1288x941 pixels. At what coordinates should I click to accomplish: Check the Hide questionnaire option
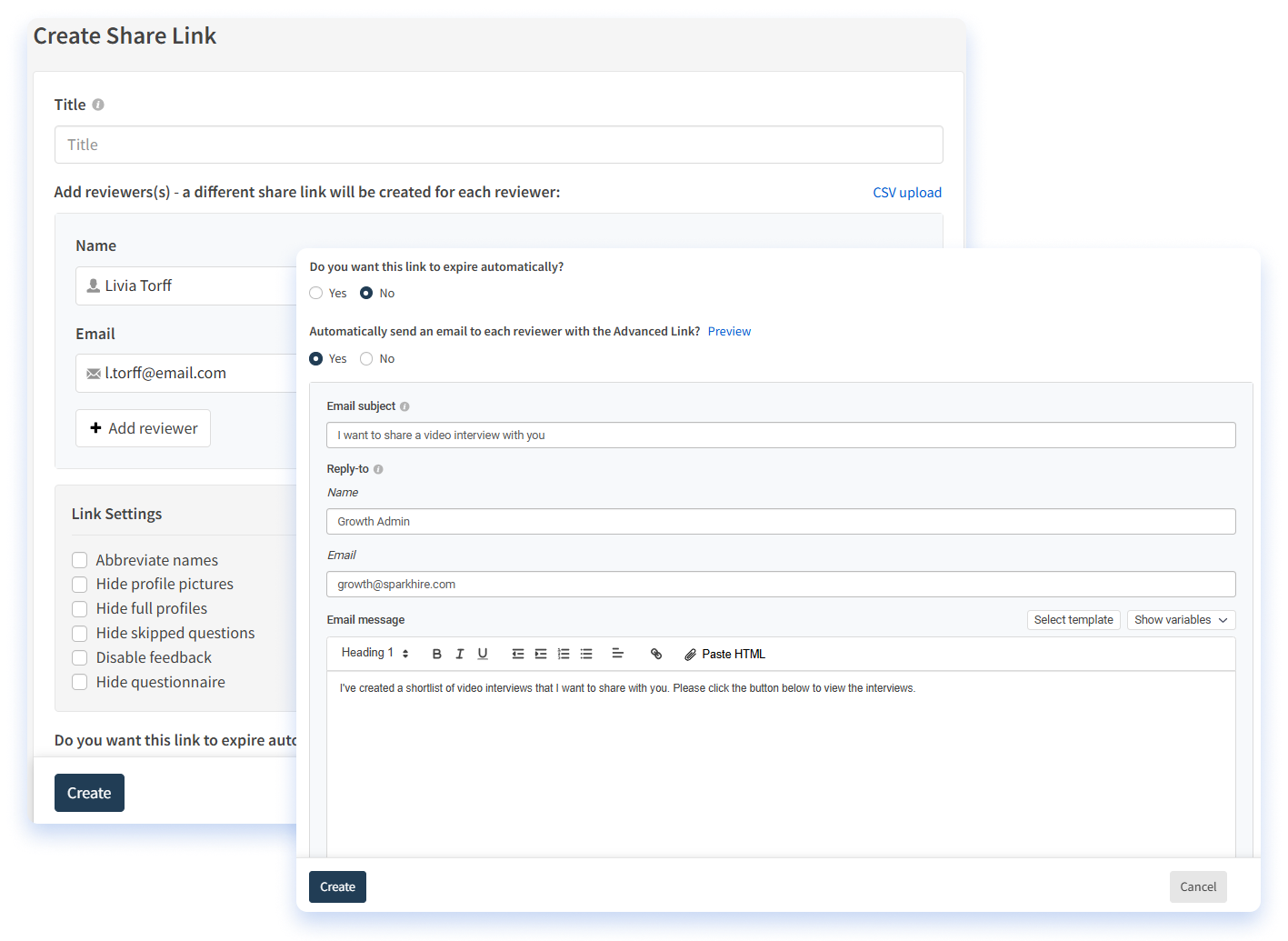tap(80, 682)
